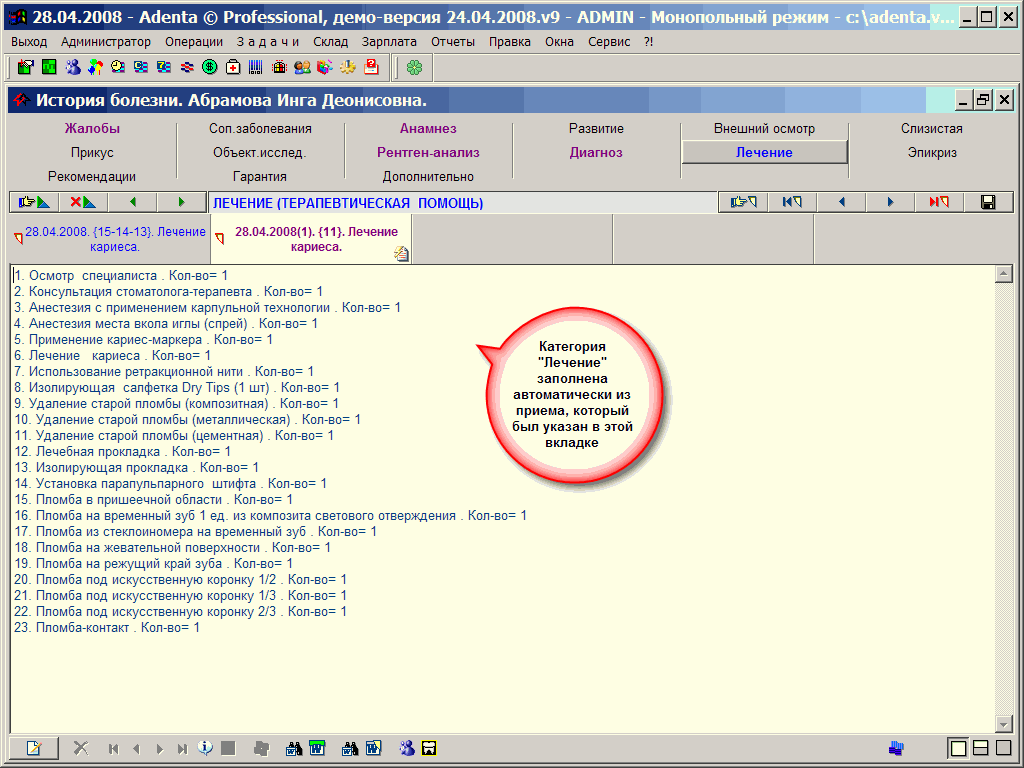The height and width of the screenshot is (768, 1024).
Task: Click the scrollbar down arrow in treatment list
Action: (1004, 724)
